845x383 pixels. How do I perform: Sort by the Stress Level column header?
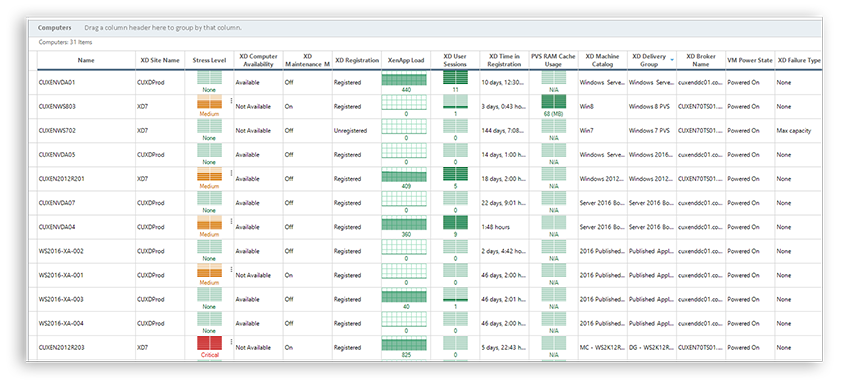tap(210, 60)
